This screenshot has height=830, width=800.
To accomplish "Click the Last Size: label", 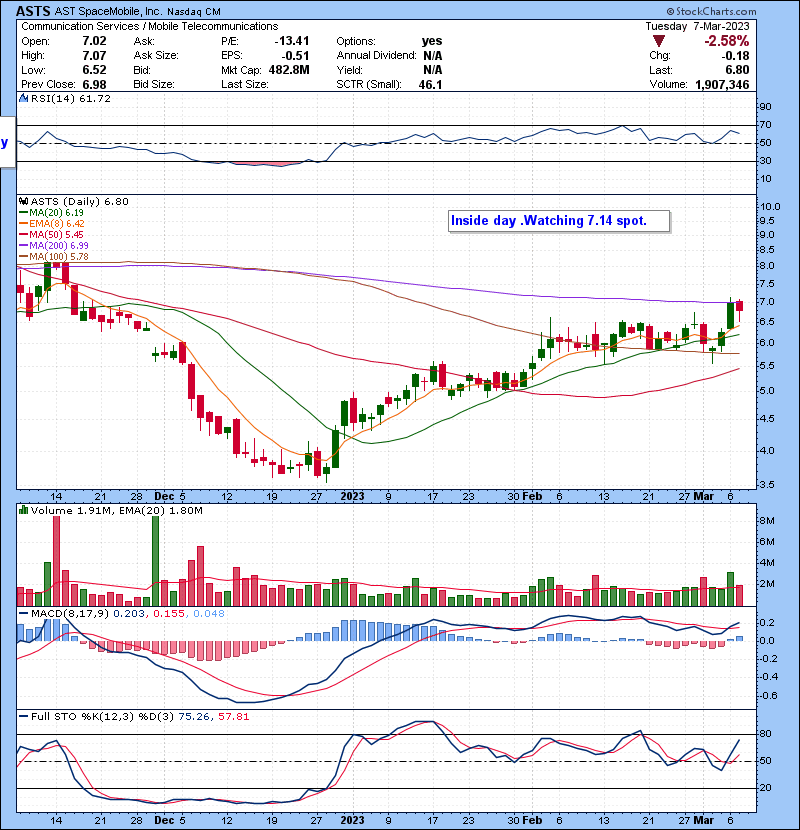I will [x=245, y=85].
